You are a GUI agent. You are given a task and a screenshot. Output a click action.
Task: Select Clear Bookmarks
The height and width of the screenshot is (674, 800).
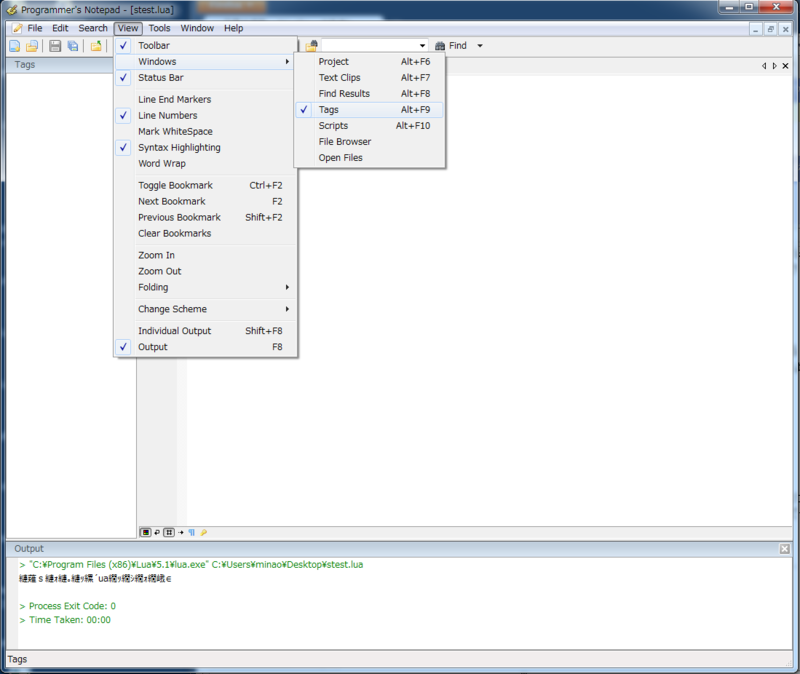pos(205,233)
